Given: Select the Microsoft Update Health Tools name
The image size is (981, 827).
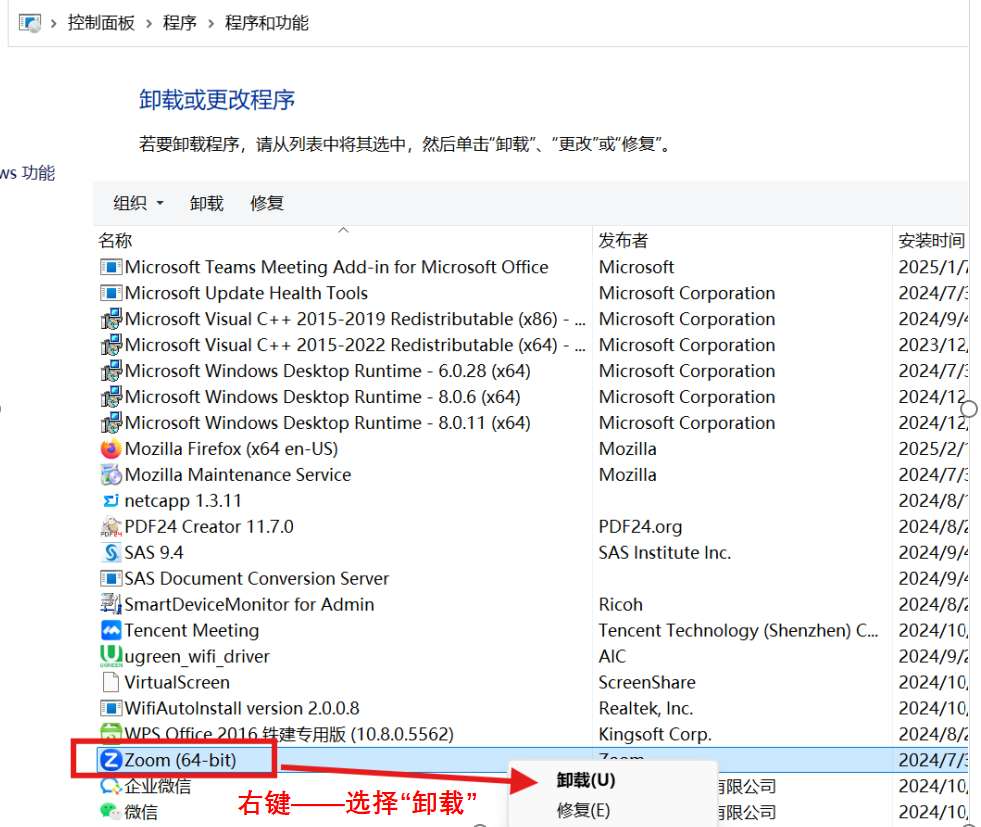Looking at the screenshot, I should pos(246,293).
